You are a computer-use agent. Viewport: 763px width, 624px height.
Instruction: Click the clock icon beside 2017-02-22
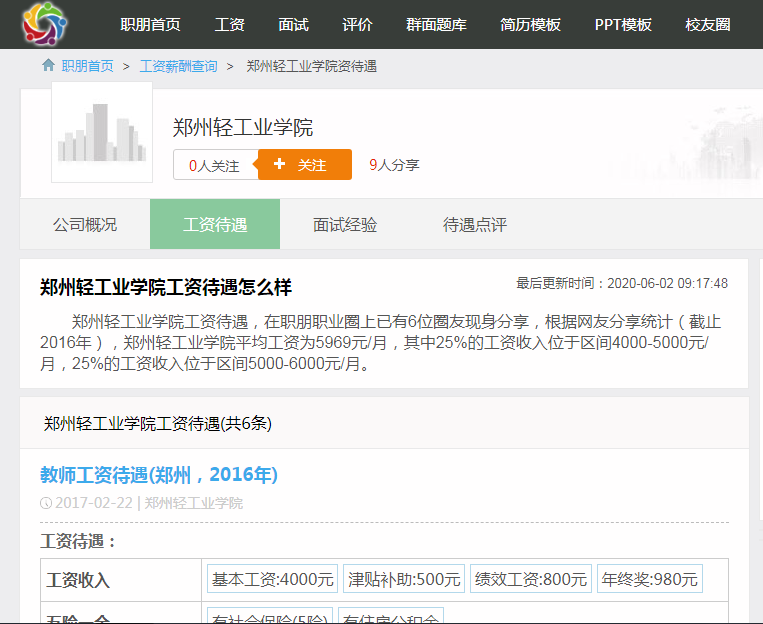[x=46, y=503]
